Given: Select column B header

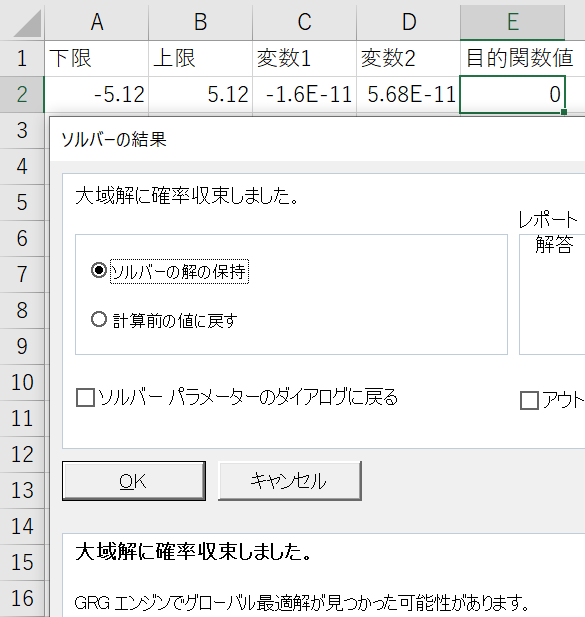Looking at the screenshot, I should [x=201, y=22].
